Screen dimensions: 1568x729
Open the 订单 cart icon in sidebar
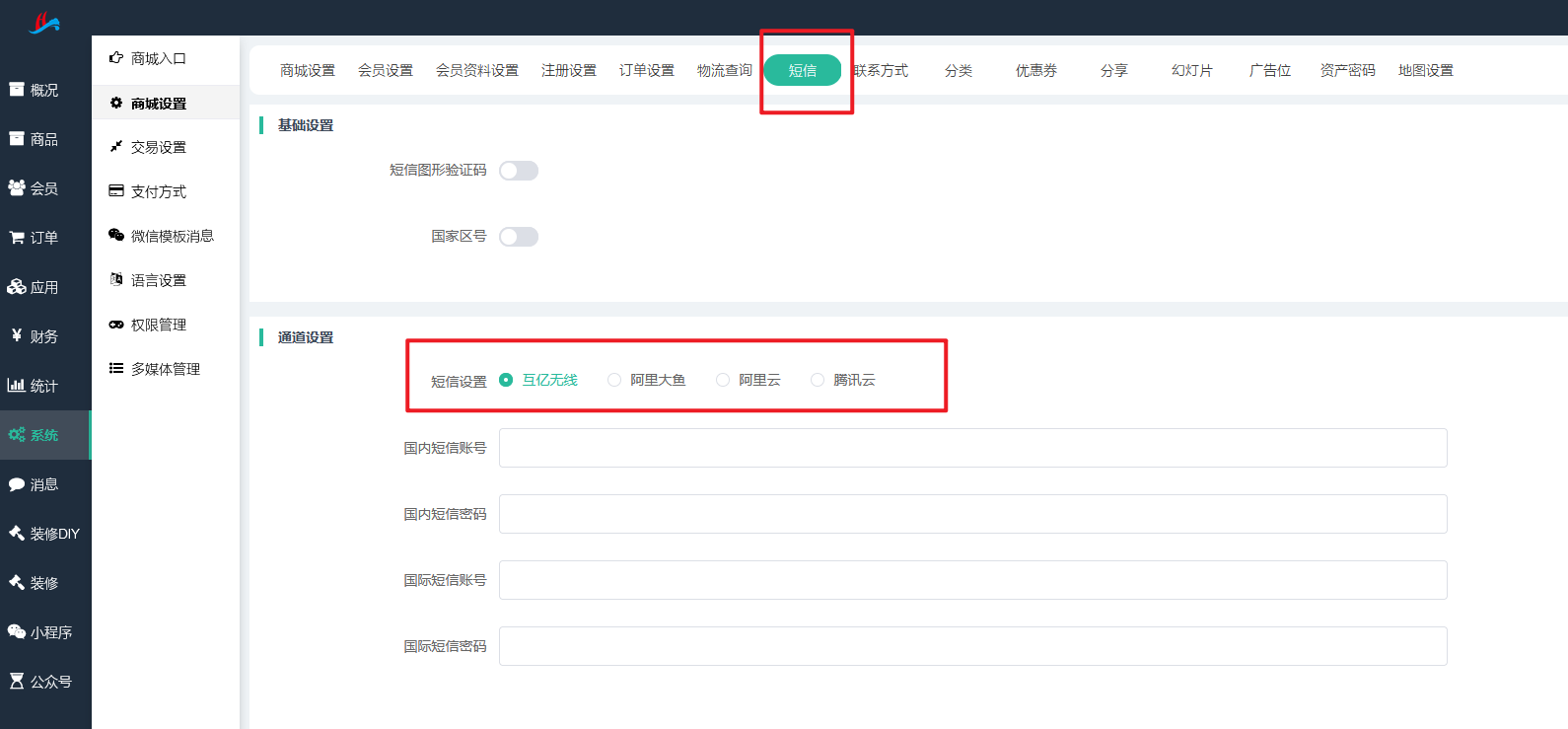click(x=17, y=238)
